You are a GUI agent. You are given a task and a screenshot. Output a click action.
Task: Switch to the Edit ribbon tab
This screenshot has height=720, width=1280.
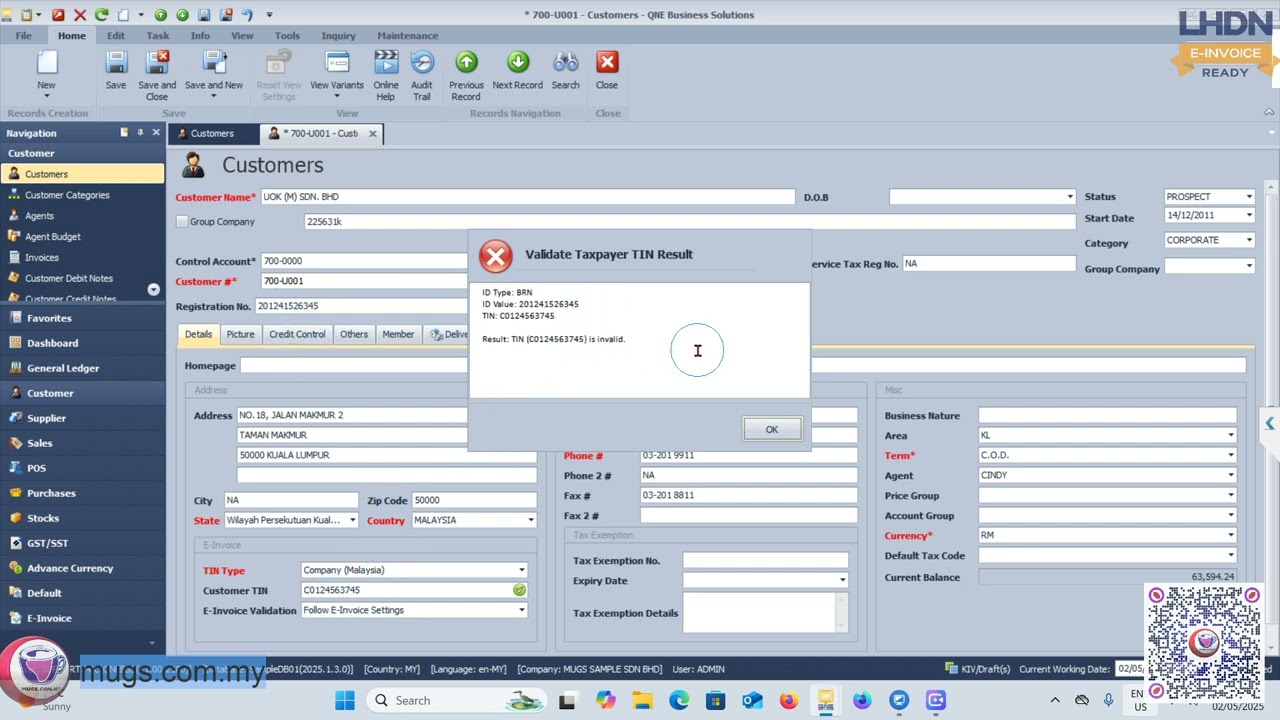[x=116, y=36]
